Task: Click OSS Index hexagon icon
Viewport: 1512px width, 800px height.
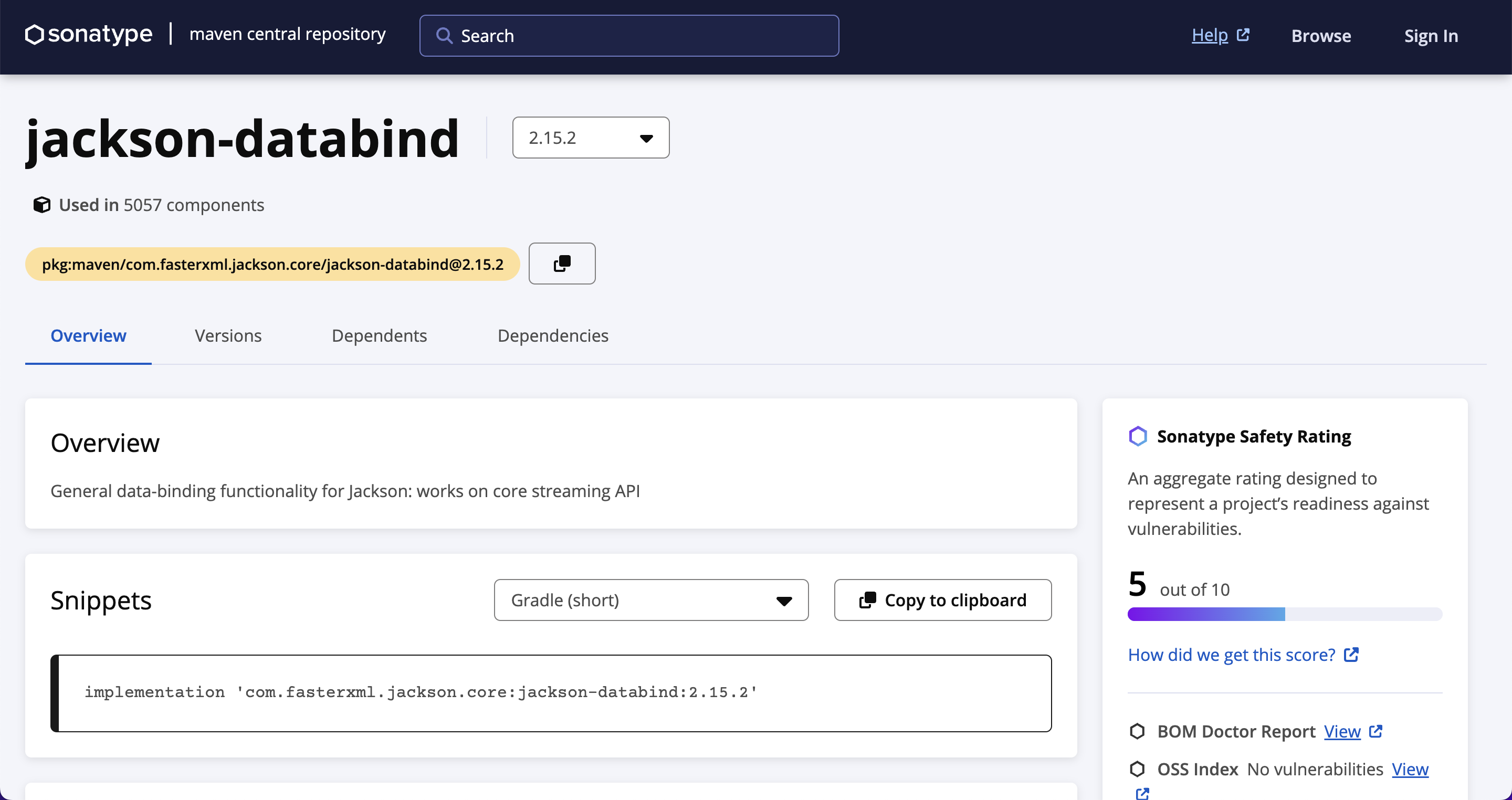Action: pos(1138,769)
